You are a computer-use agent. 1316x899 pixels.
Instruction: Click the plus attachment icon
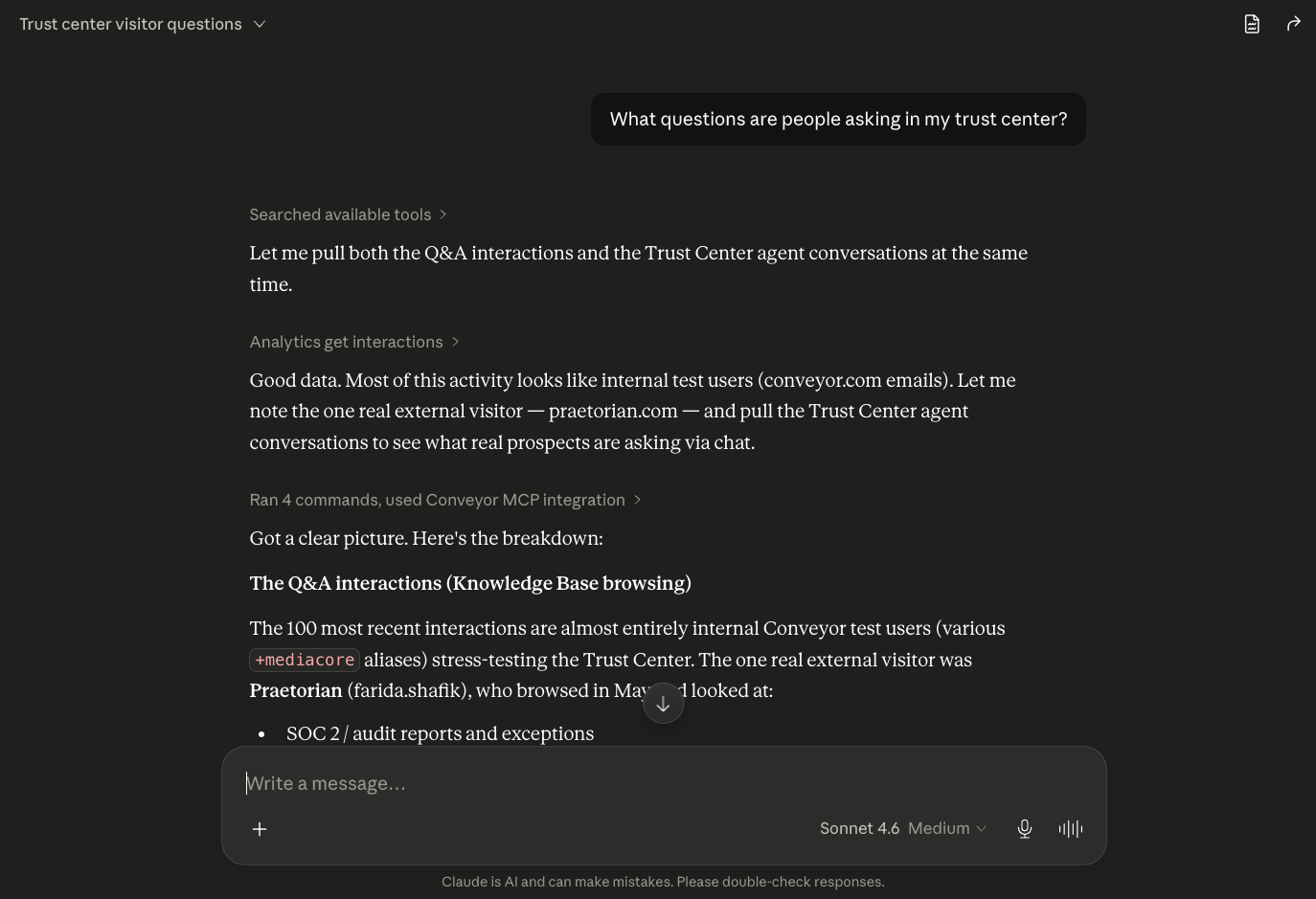(x=260, y=829)
